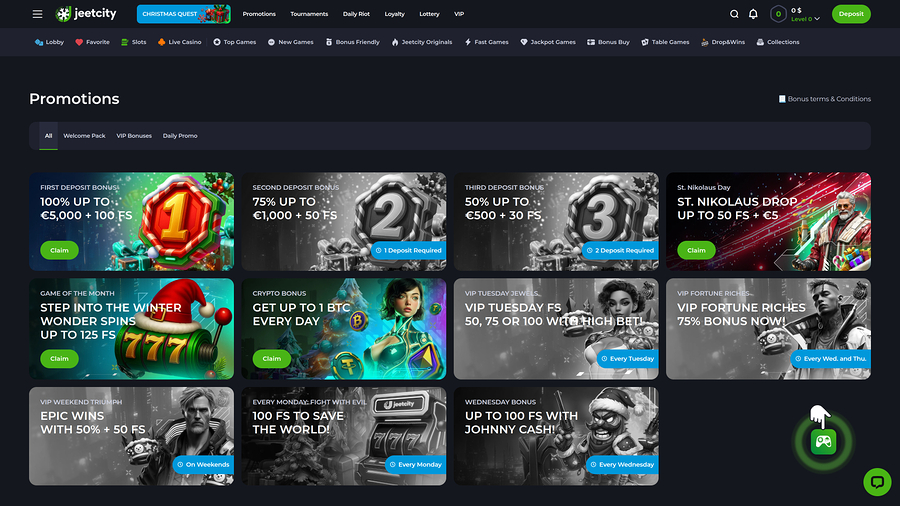Open the Second Deposit Bonus card
900x506 pixels.
(344, 221)
